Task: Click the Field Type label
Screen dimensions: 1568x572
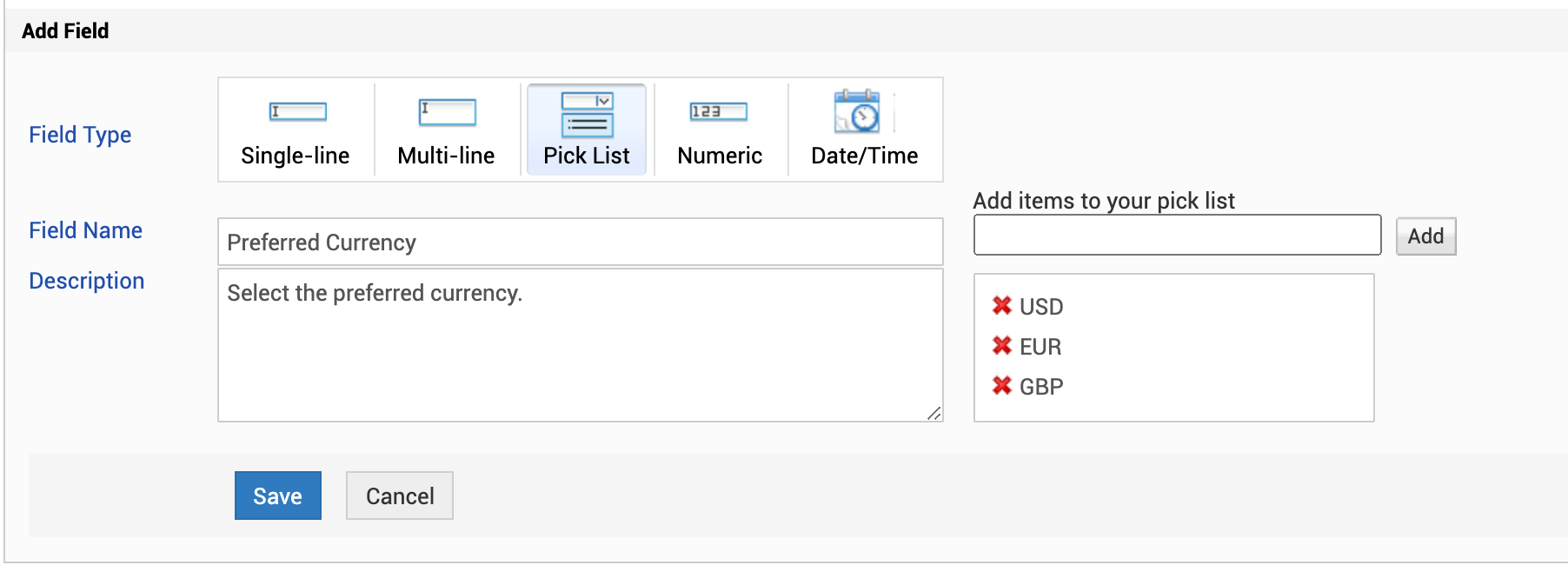Action: pyautogui.click(x=80, y=135)
